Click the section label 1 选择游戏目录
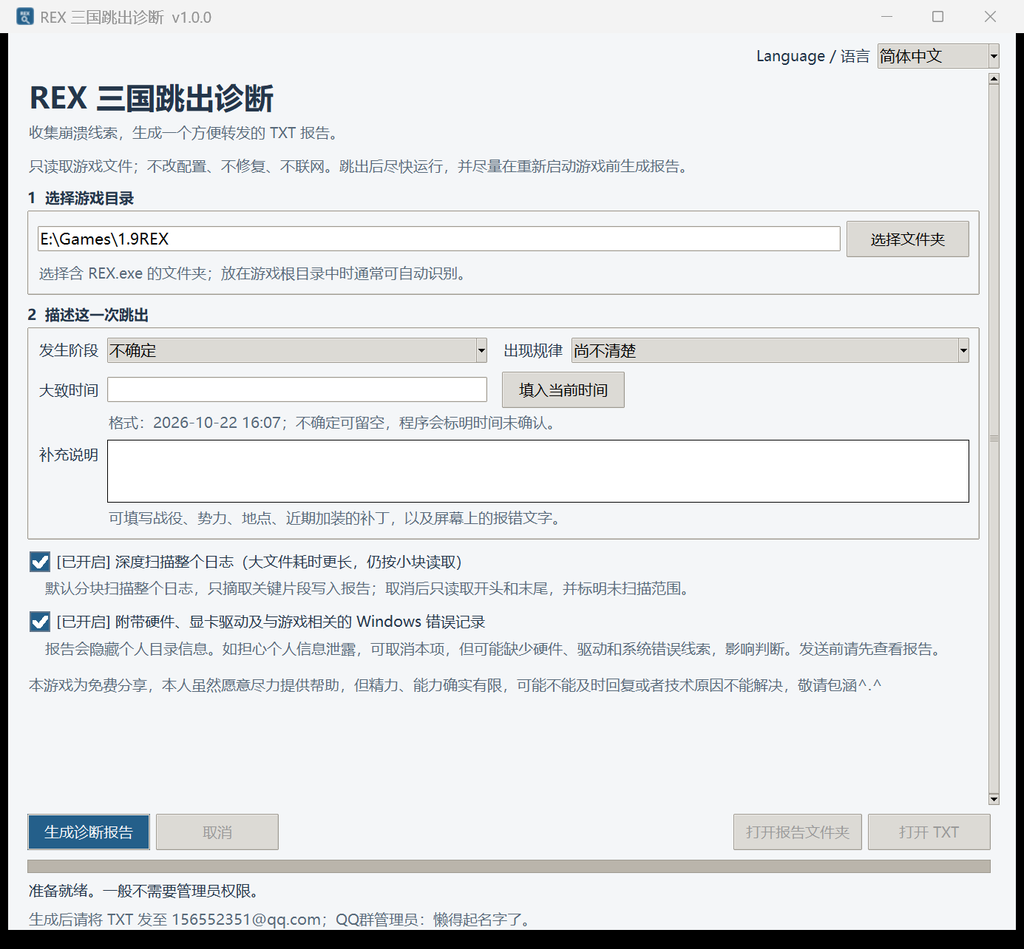The width and height of the screenshot is (1024, 949). pos(81,198)
